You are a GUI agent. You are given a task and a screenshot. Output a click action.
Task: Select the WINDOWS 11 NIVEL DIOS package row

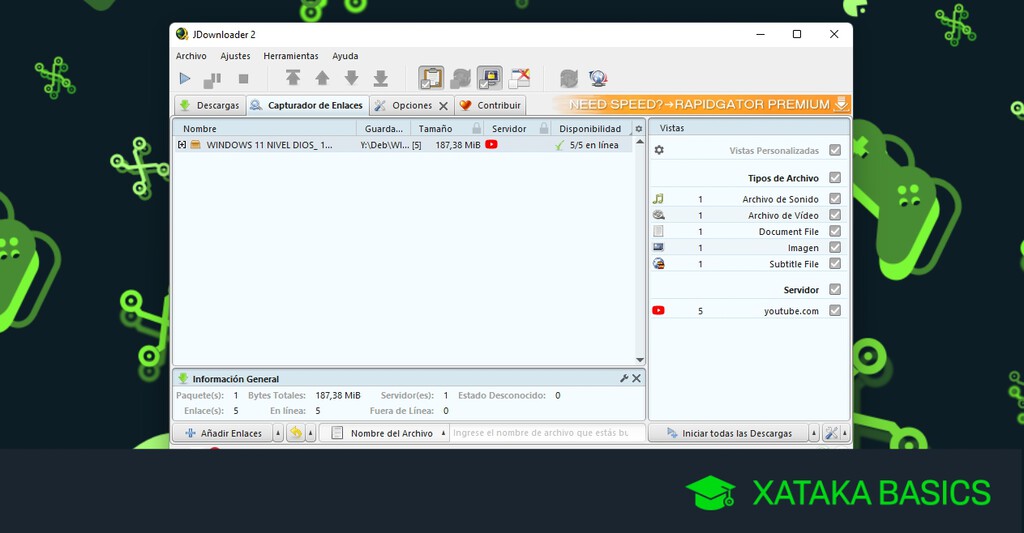pyautogui.click(x=402, y=145)
